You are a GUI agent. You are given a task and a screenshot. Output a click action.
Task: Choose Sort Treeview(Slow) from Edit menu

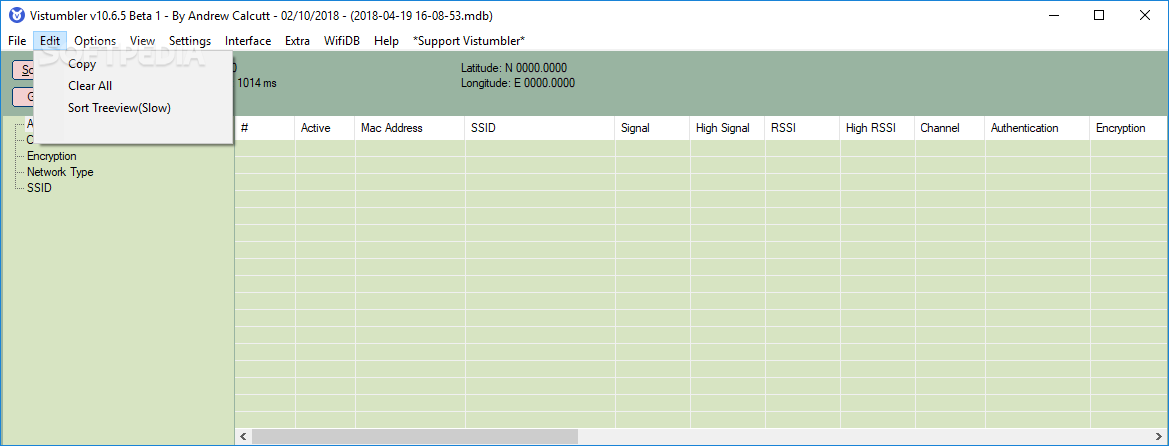coord(133,107)
